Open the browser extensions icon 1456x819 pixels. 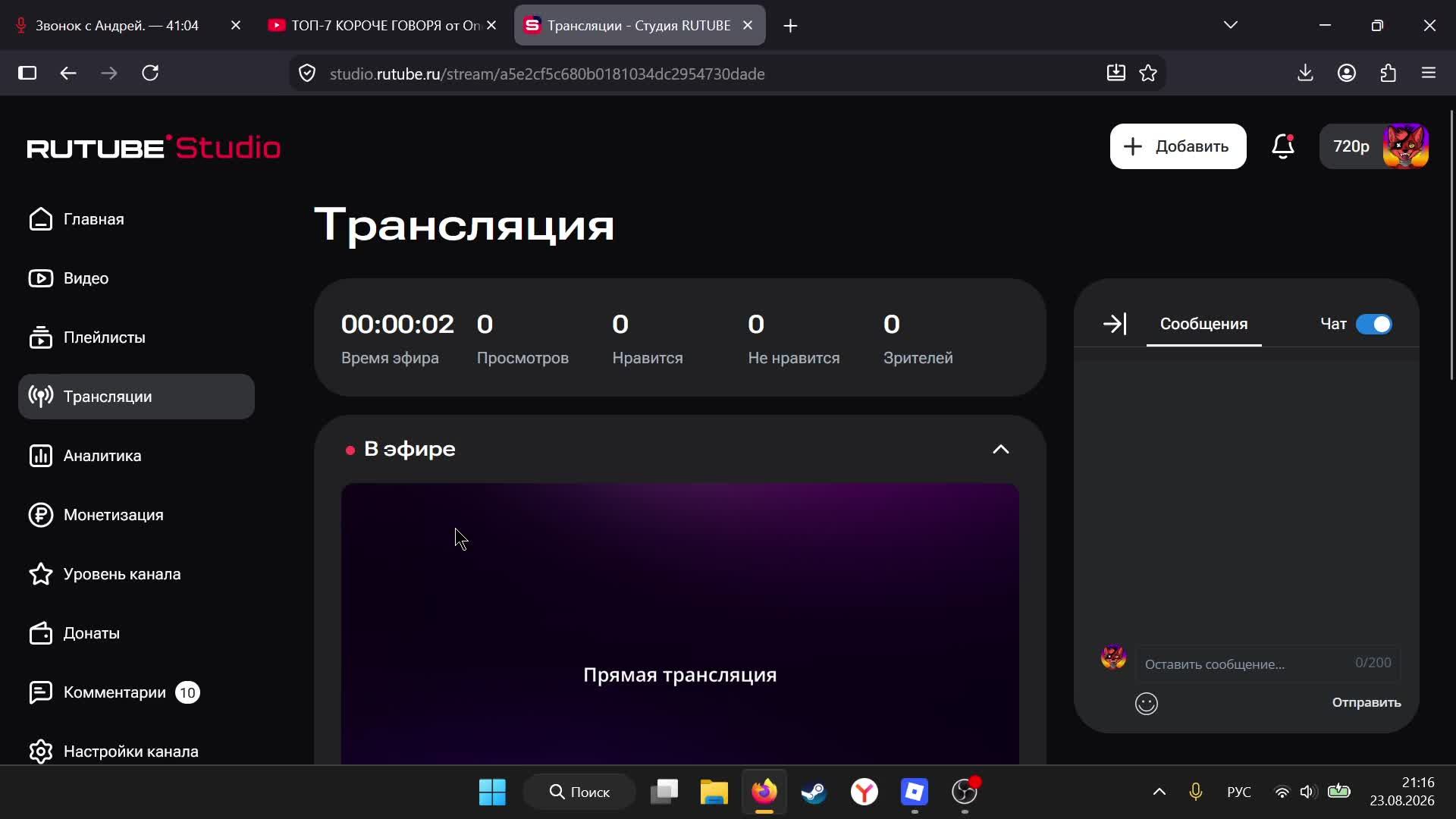[x=1388, y=74]
